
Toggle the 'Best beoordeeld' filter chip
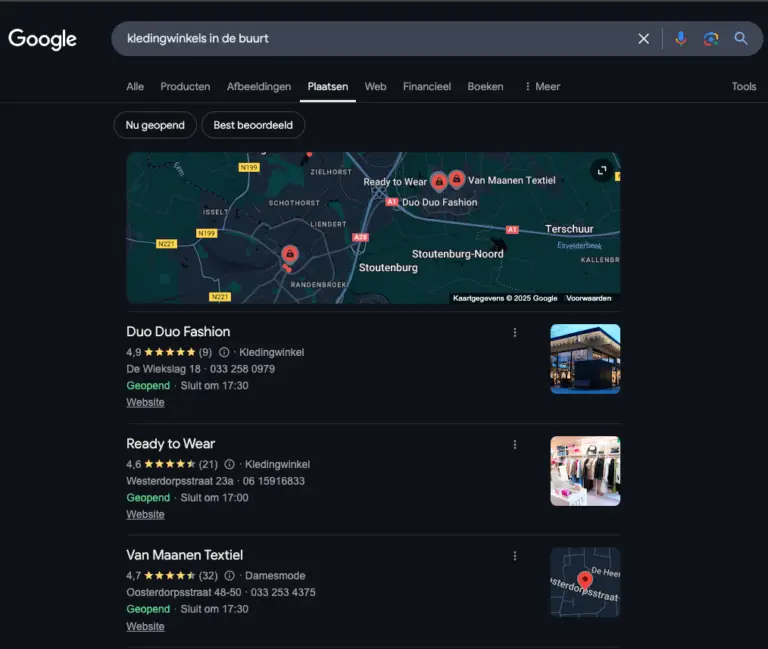pos(253,125)
